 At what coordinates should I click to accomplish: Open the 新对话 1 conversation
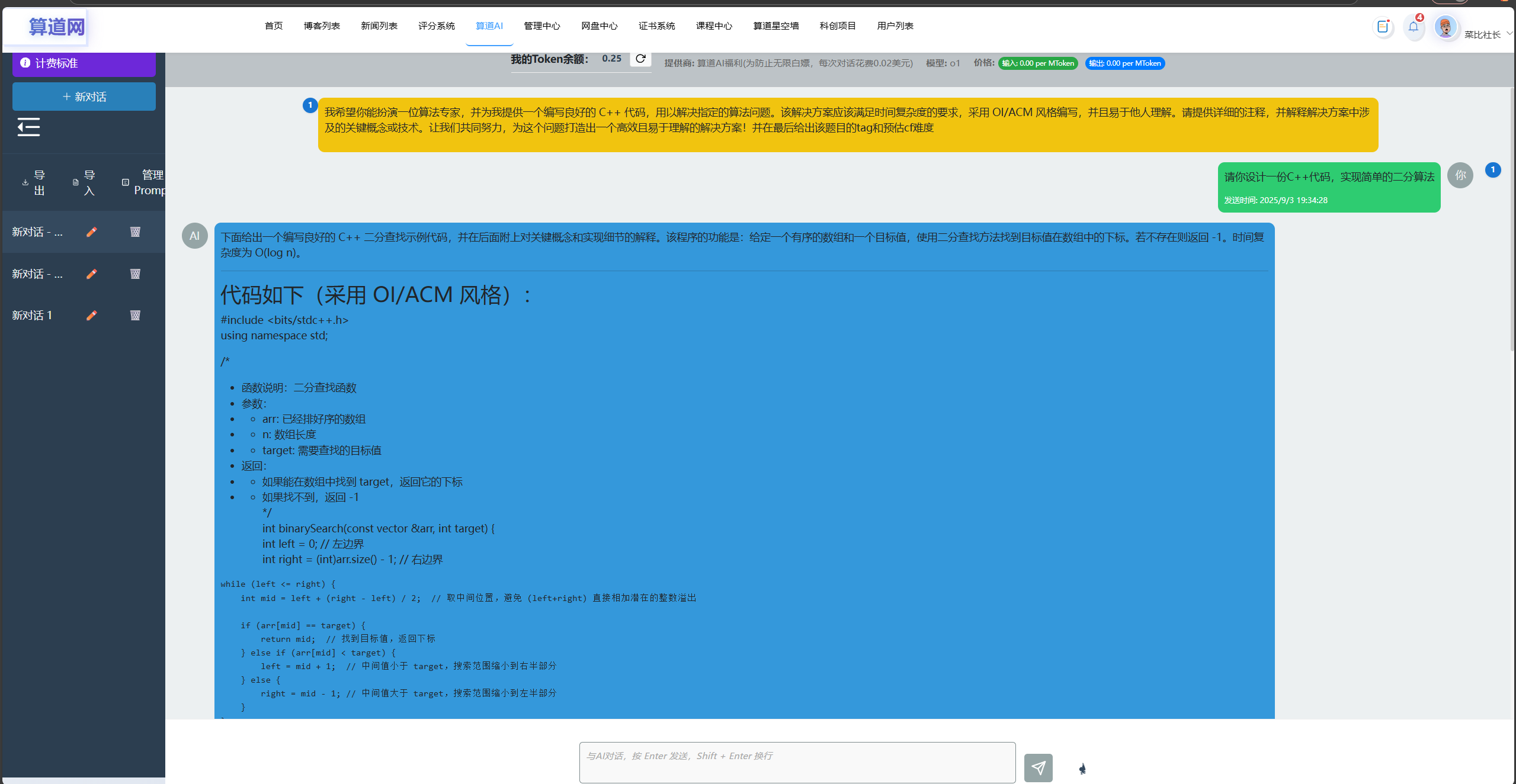[32, 316]
